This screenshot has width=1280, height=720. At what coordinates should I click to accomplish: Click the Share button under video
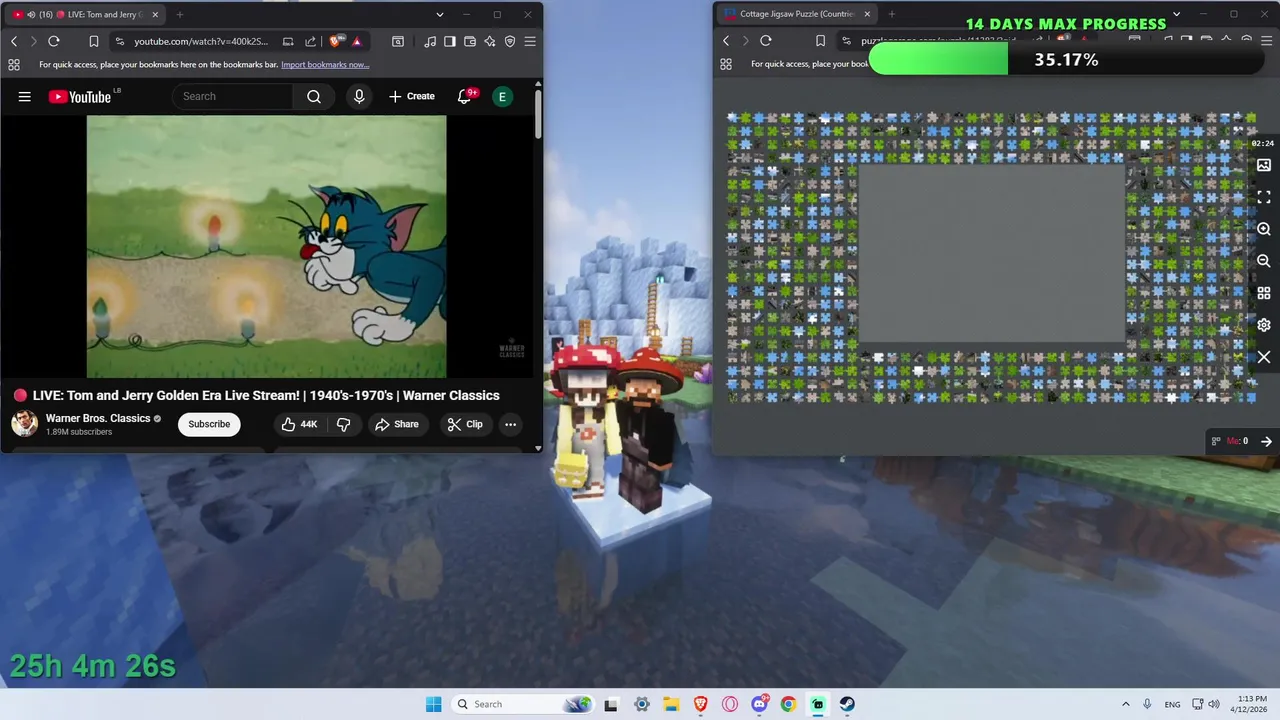[397, 424]
